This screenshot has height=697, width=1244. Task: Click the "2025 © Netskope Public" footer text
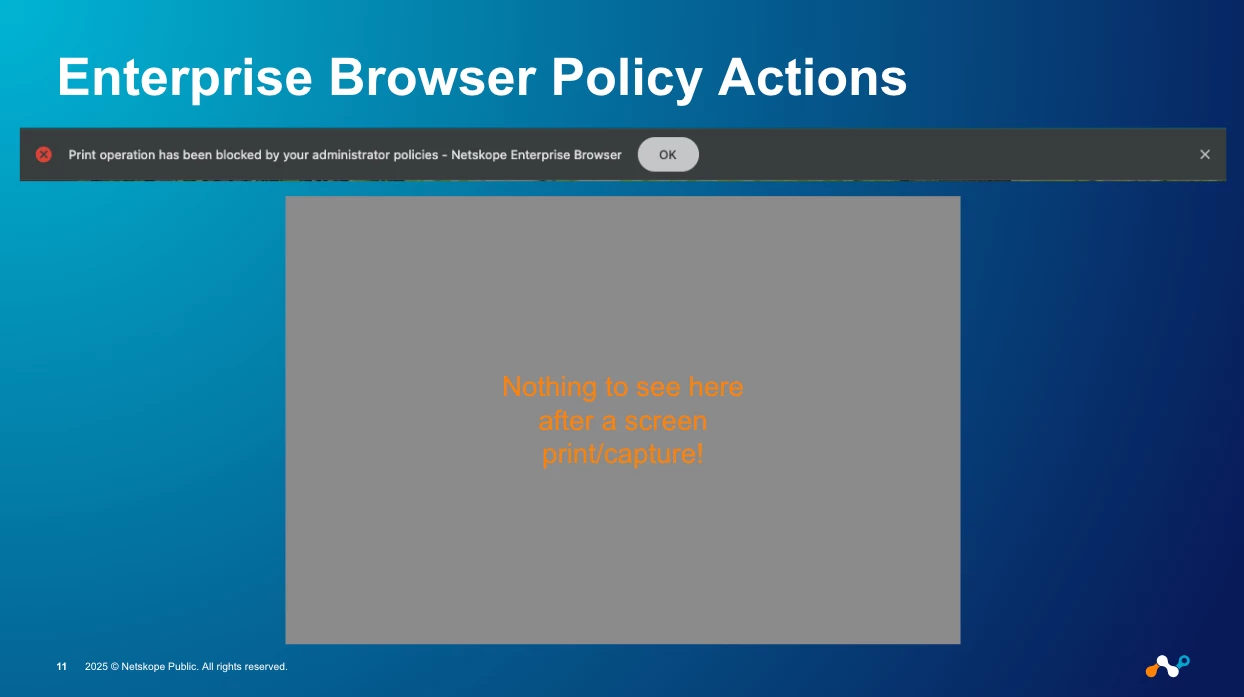tap(186, 666)
